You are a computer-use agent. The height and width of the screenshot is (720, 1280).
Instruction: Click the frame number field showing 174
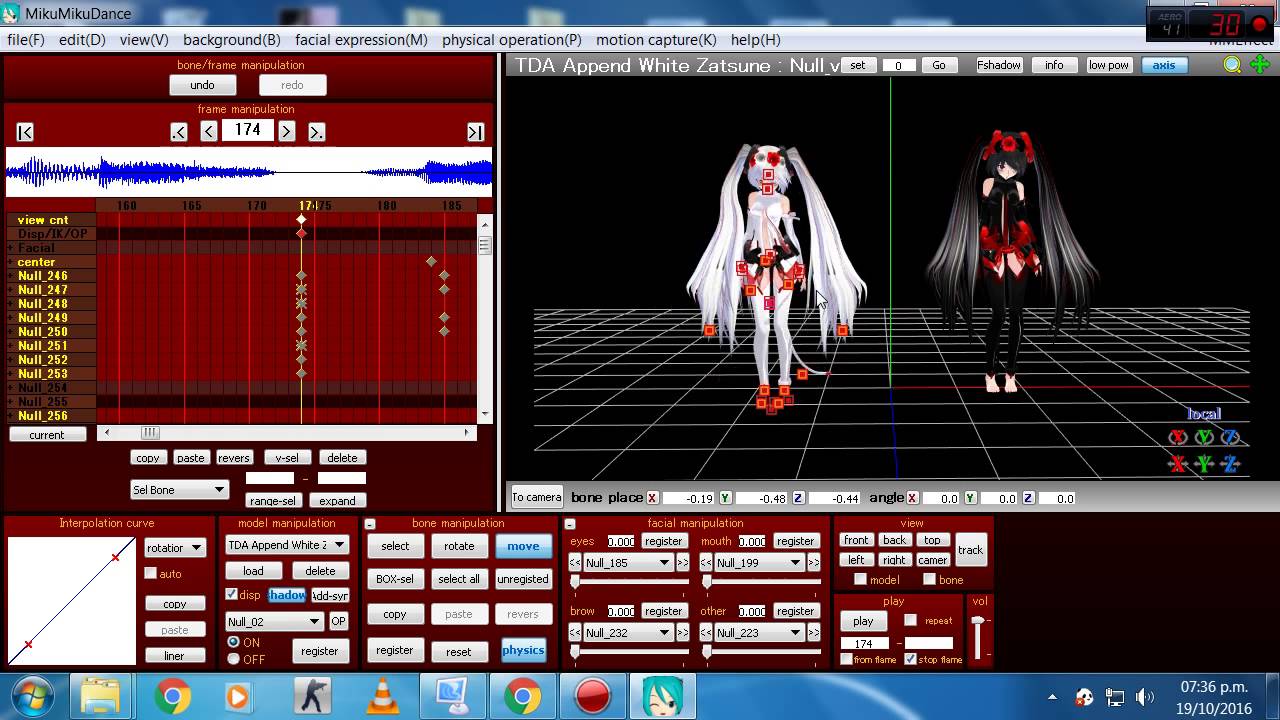click(x=248, y=130)
